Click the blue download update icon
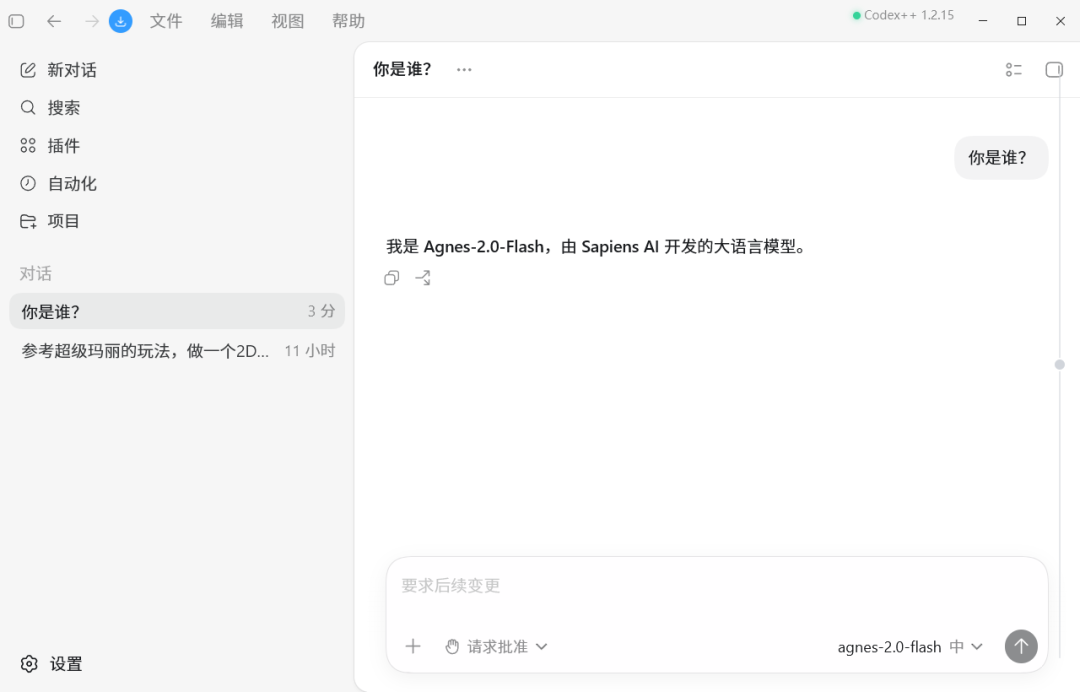 click(x=121, y=21)
